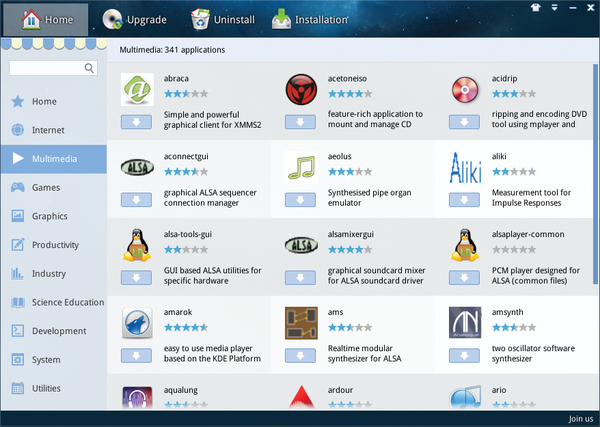600x427 pixels.
Task: Select the Internet category
Action: [54, 130]
